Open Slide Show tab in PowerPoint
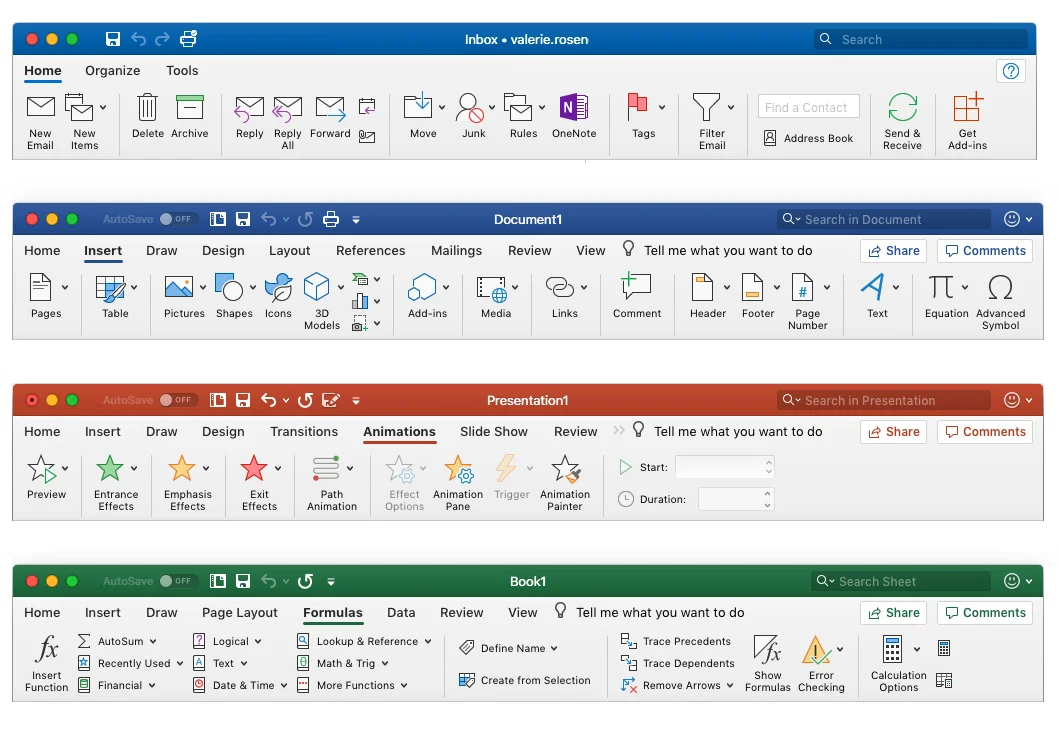 point(494,432)
